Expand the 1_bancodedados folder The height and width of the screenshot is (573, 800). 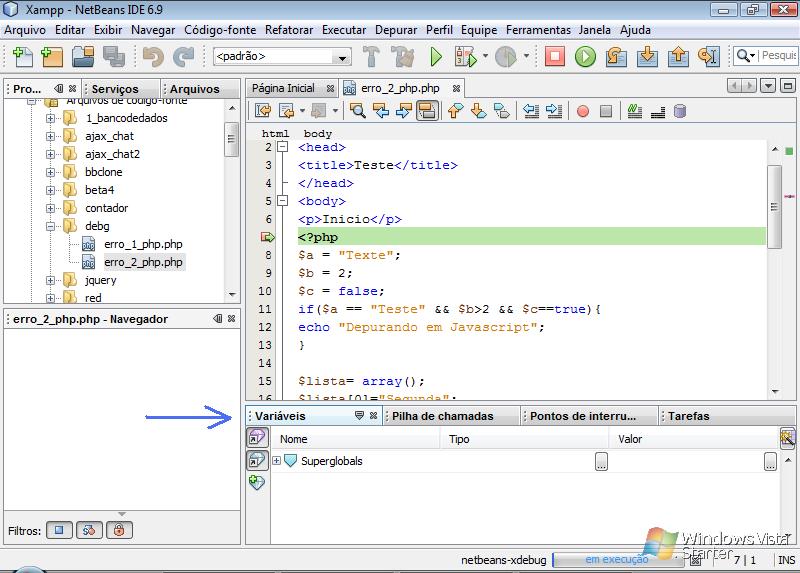[x=50, y=118]
